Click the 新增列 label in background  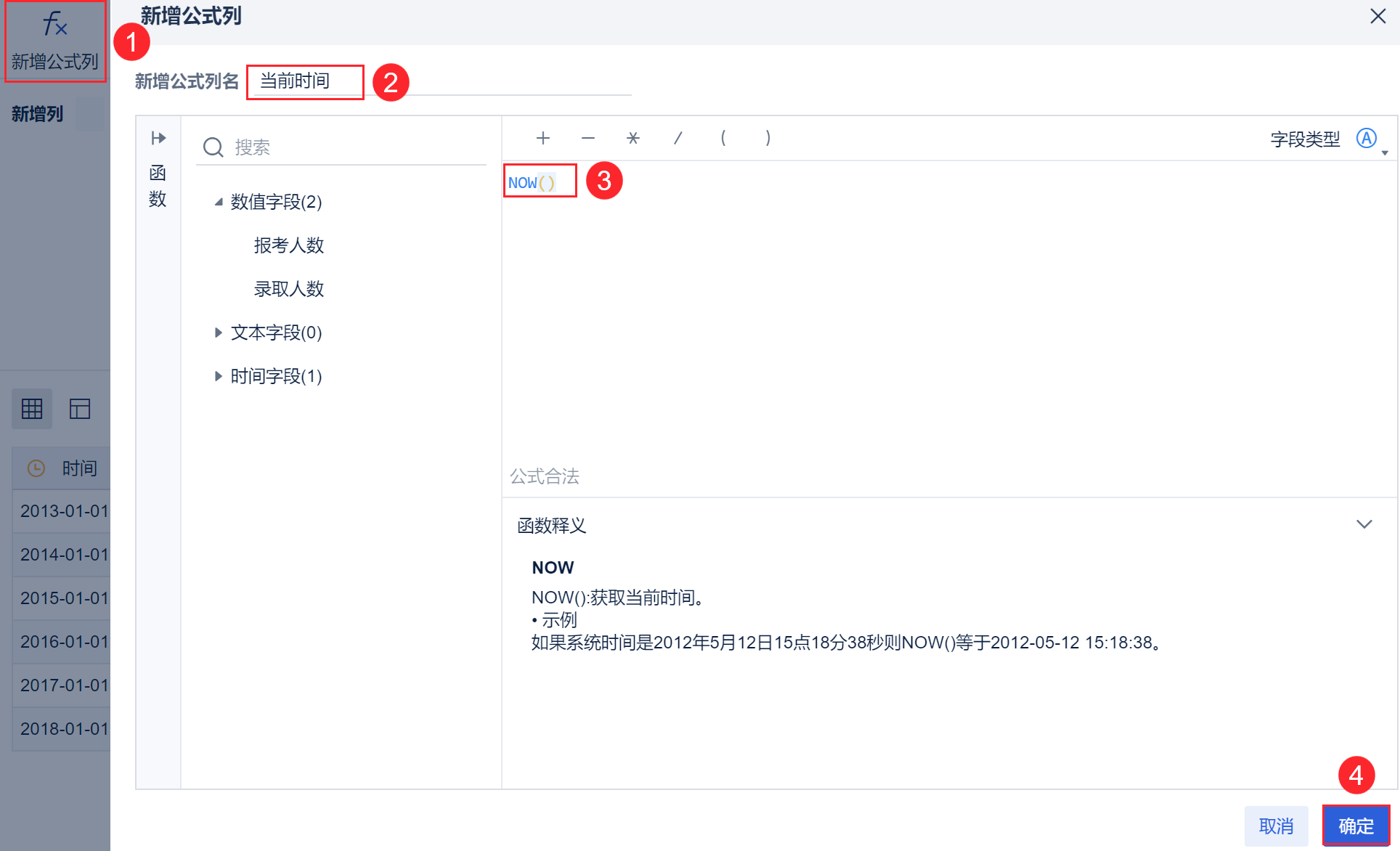click(x=38, y=114)
